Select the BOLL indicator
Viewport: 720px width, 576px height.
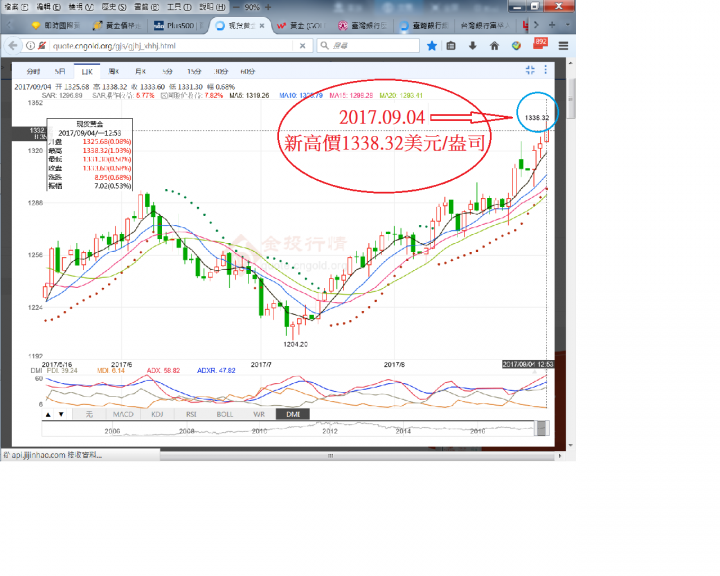(x=225, y=414)
